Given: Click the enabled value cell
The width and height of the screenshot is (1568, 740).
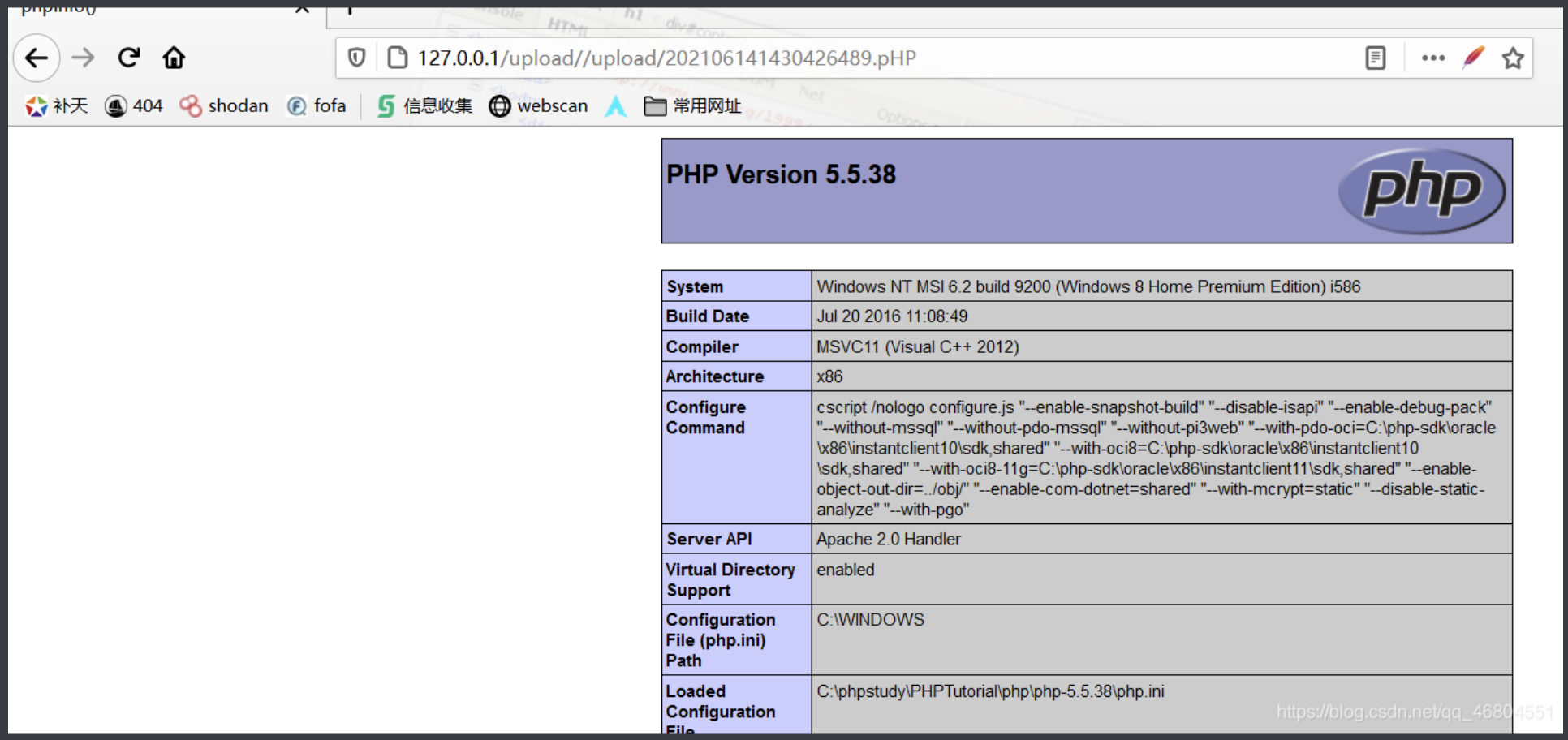Looking at the screenshot, I should (1161, 579).
